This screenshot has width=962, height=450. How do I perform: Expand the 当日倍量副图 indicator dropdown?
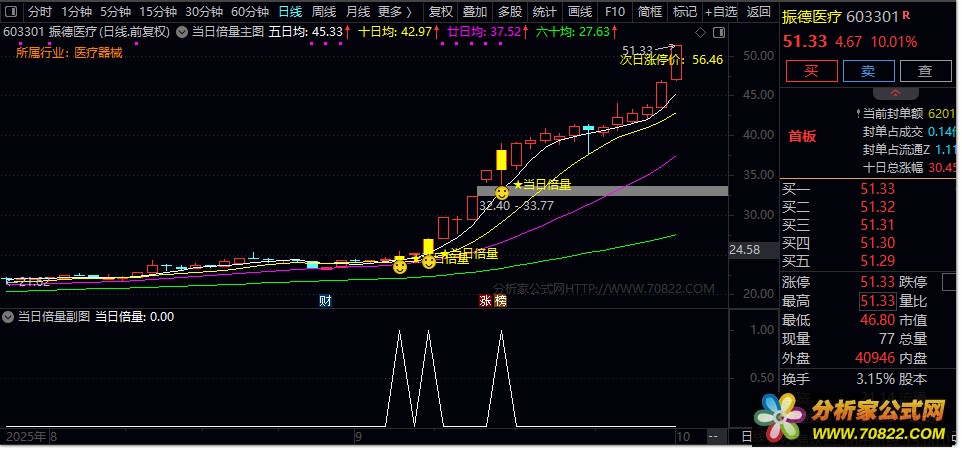(x=8, y=317)
